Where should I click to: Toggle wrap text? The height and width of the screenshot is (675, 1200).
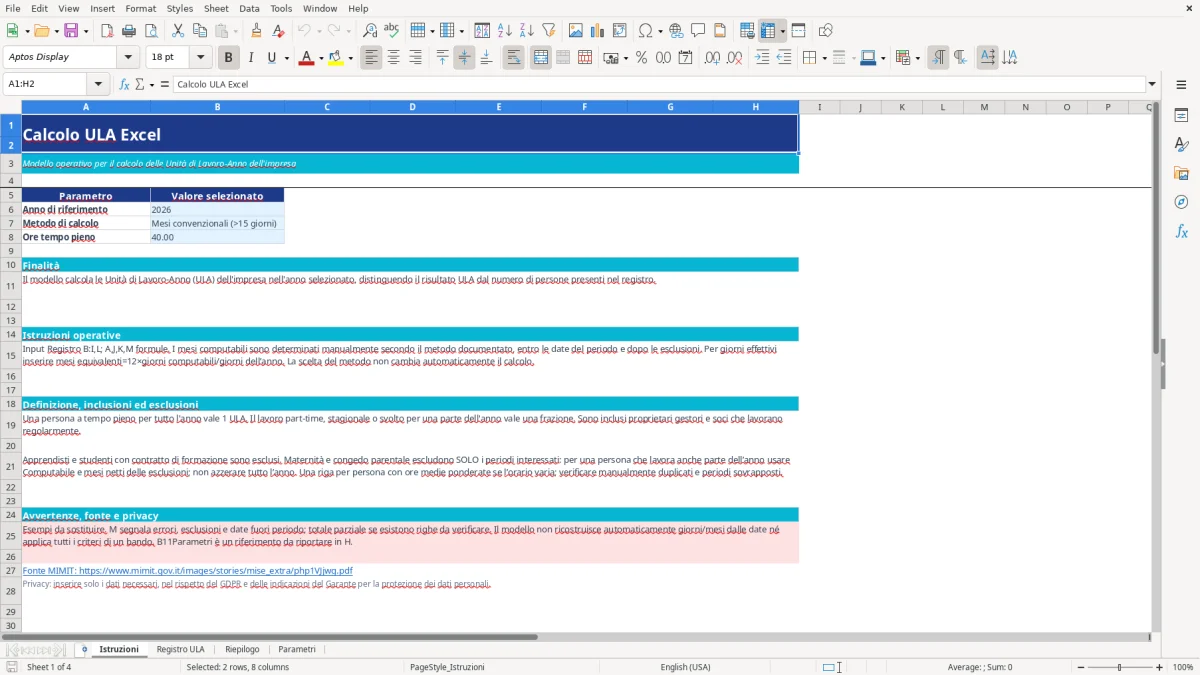514,58
